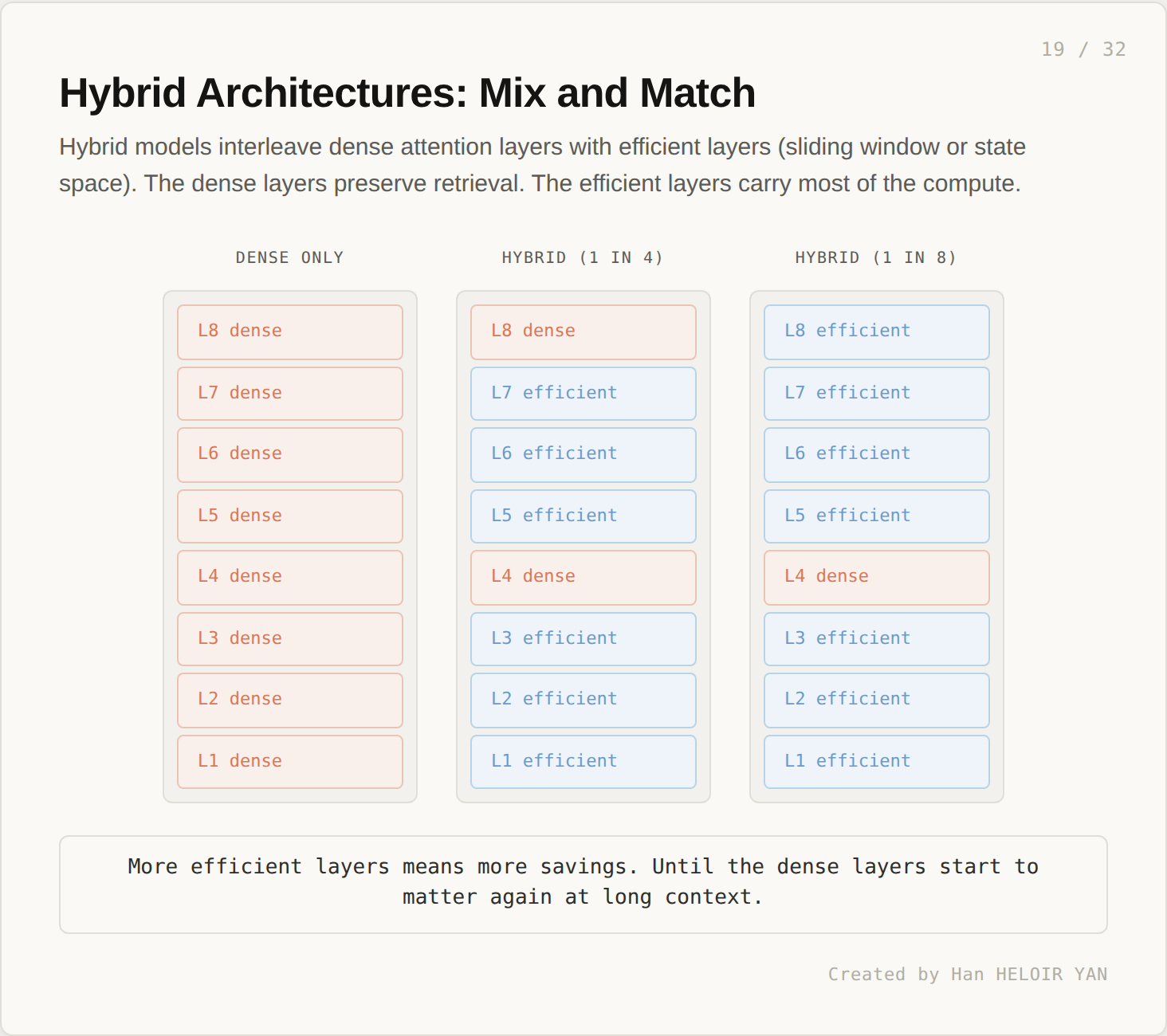Viewport: 1167px width, 1036px height.
Task: Click the 'More efficient layers means more savings' callout
Action: [583, 885]
